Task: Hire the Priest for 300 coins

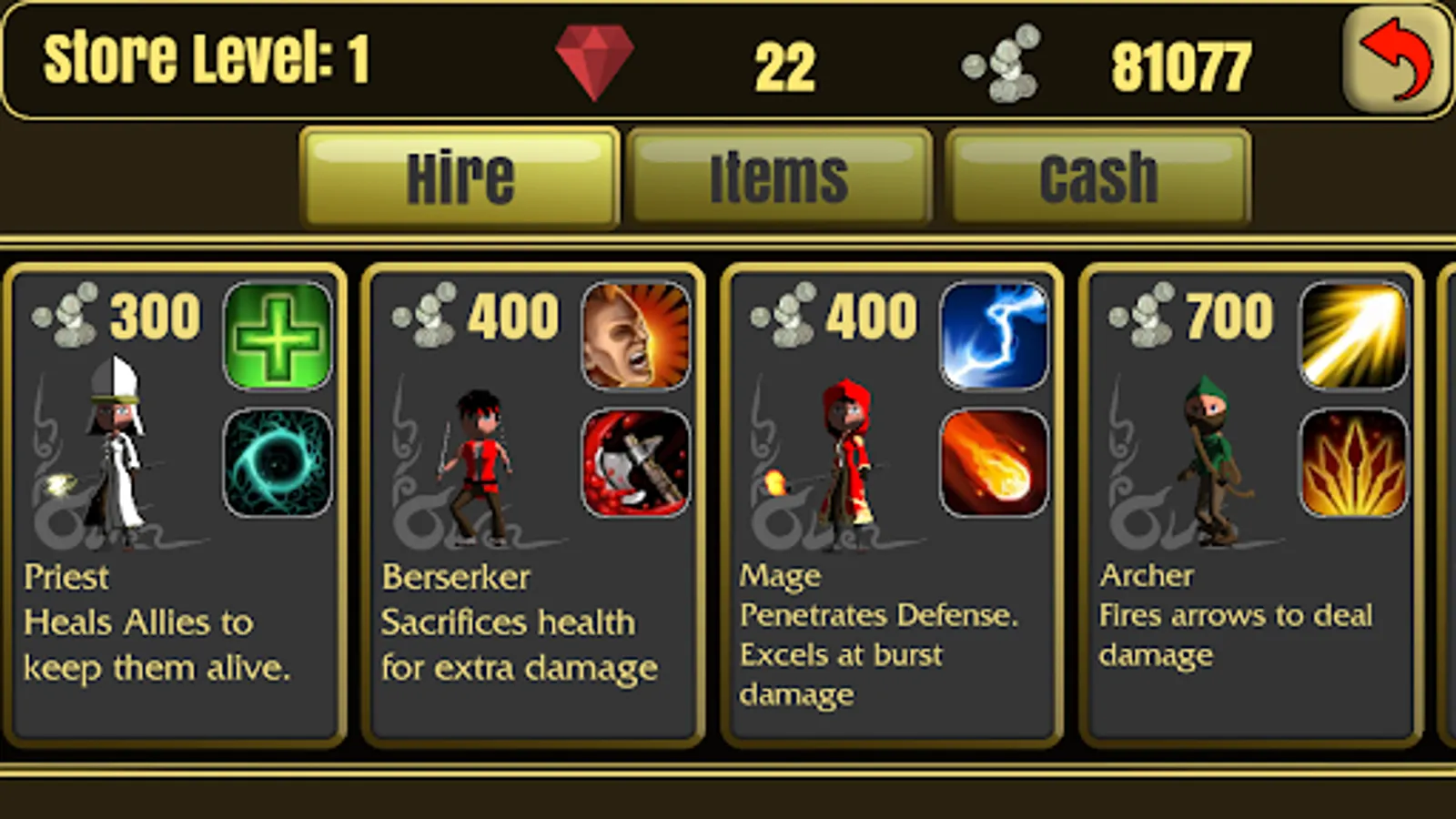Action: click(x=175, y=505)
